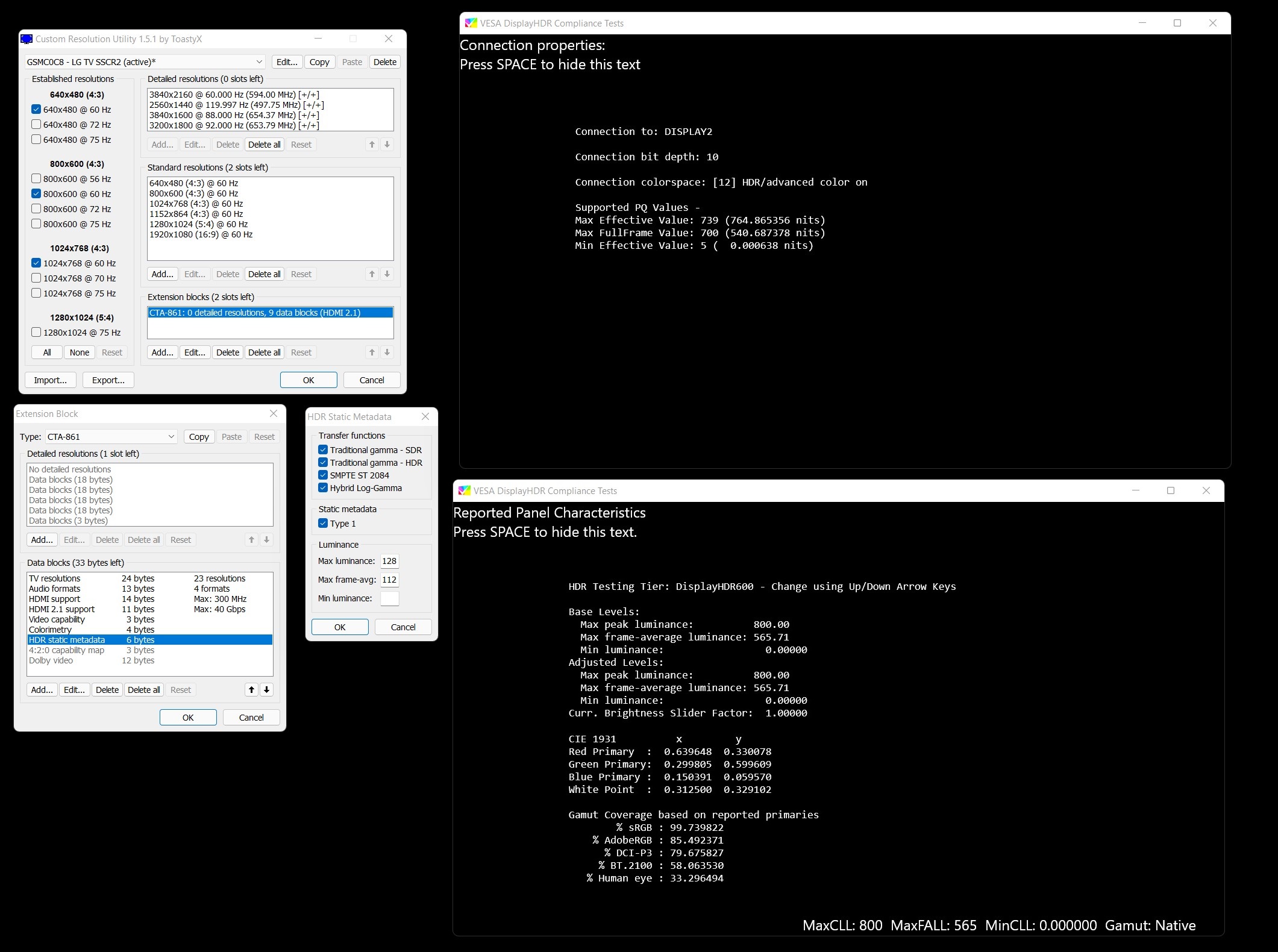Click the Max luminance value field

390,561
